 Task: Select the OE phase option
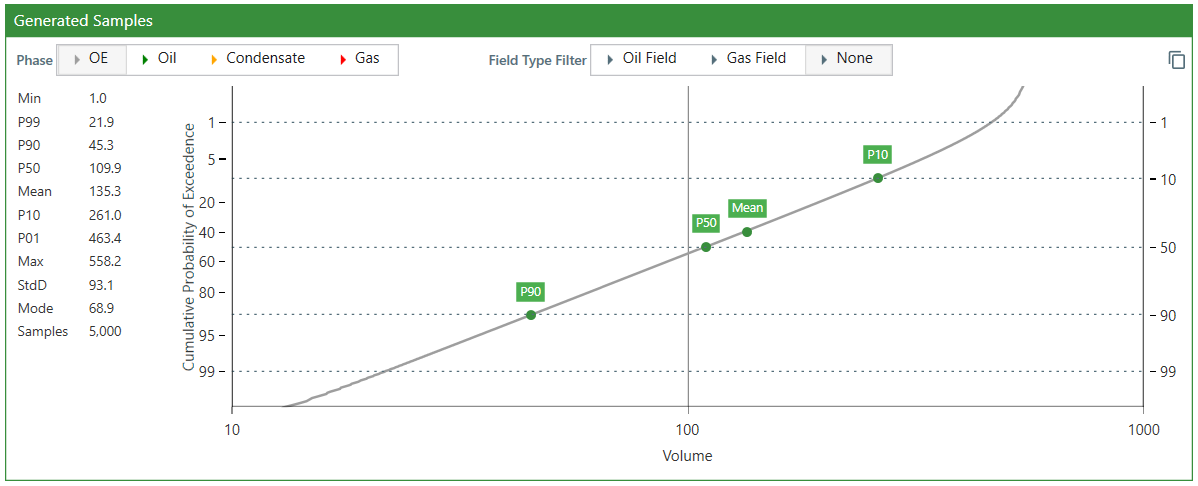pyautogui.click(x=92, y=59)
